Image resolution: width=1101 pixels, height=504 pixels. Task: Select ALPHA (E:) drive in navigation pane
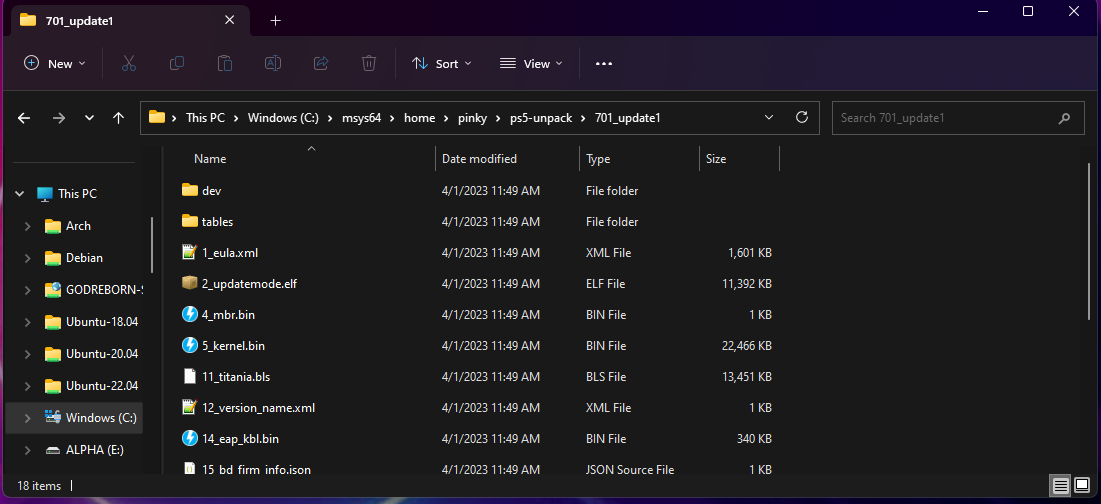point(95,450)
